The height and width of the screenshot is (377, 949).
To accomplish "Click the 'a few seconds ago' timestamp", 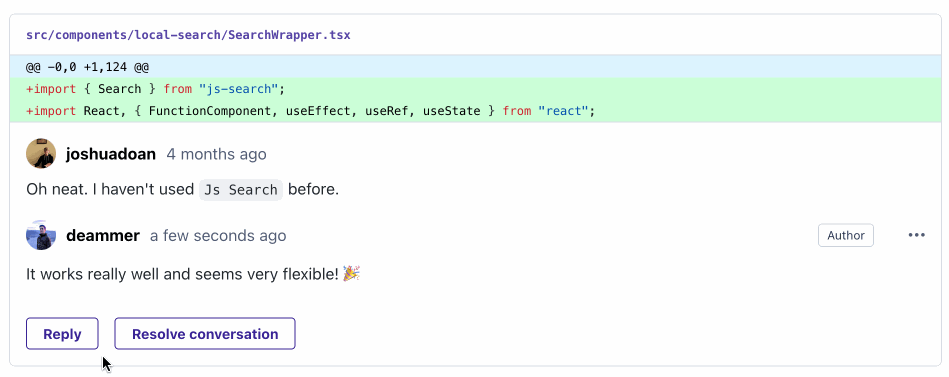I will click(x=218, y=235).
